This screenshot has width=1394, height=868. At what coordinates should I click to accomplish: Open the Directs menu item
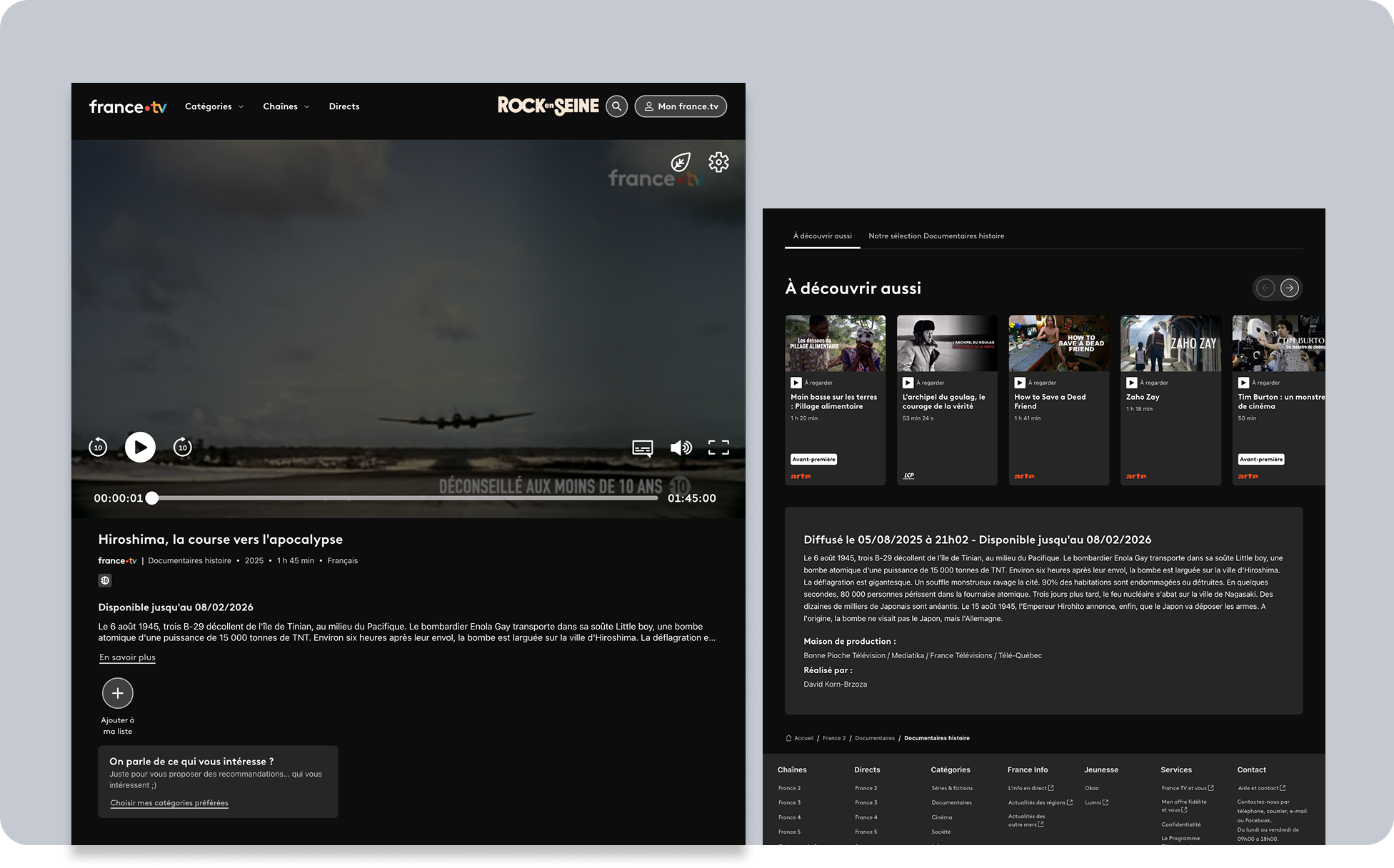tap(344, 106)
